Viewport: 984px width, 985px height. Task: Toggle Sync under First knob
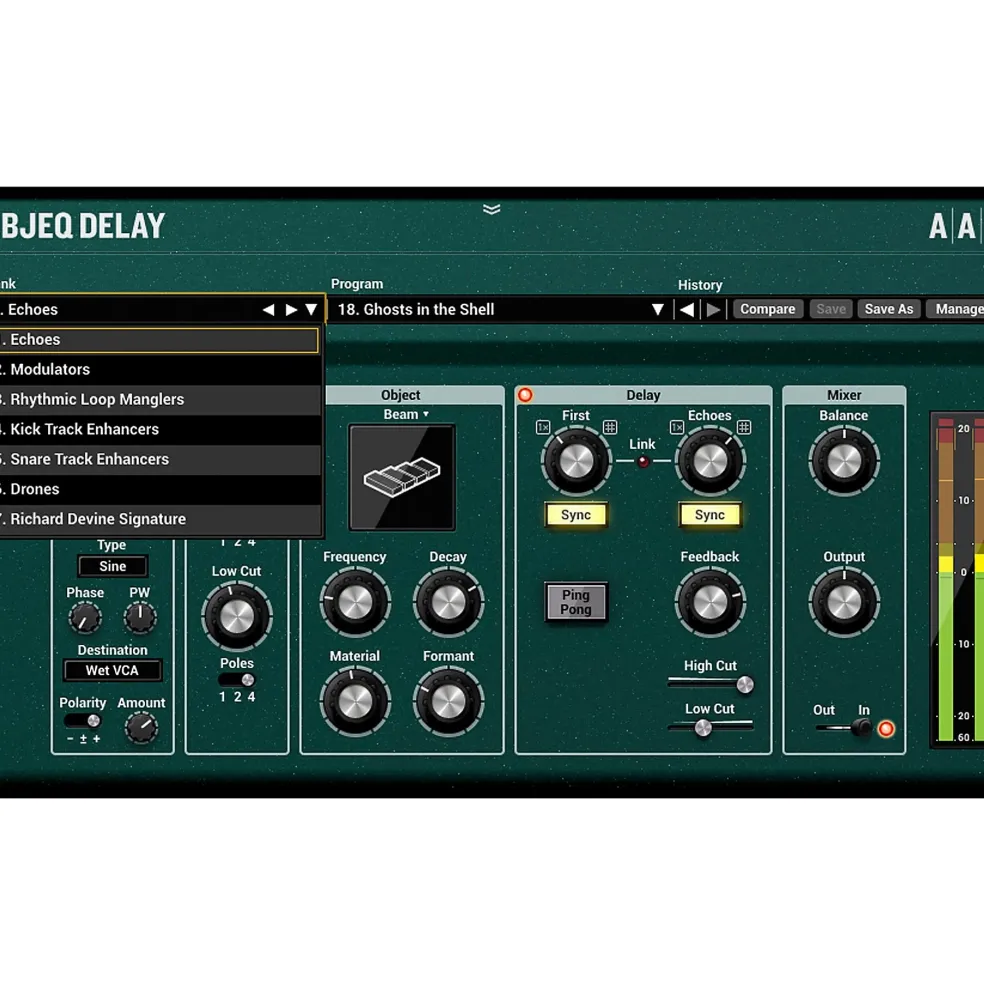click(576, 515)
